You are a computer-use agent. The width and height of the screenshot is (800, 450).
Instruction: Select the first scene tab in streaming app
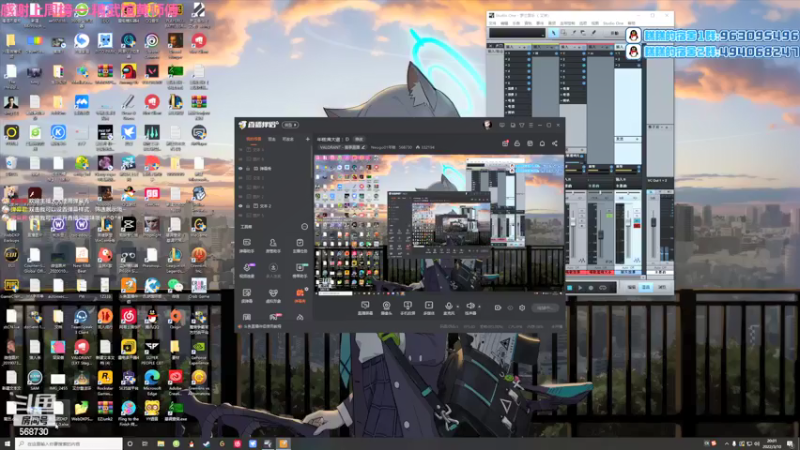point(254,139)
